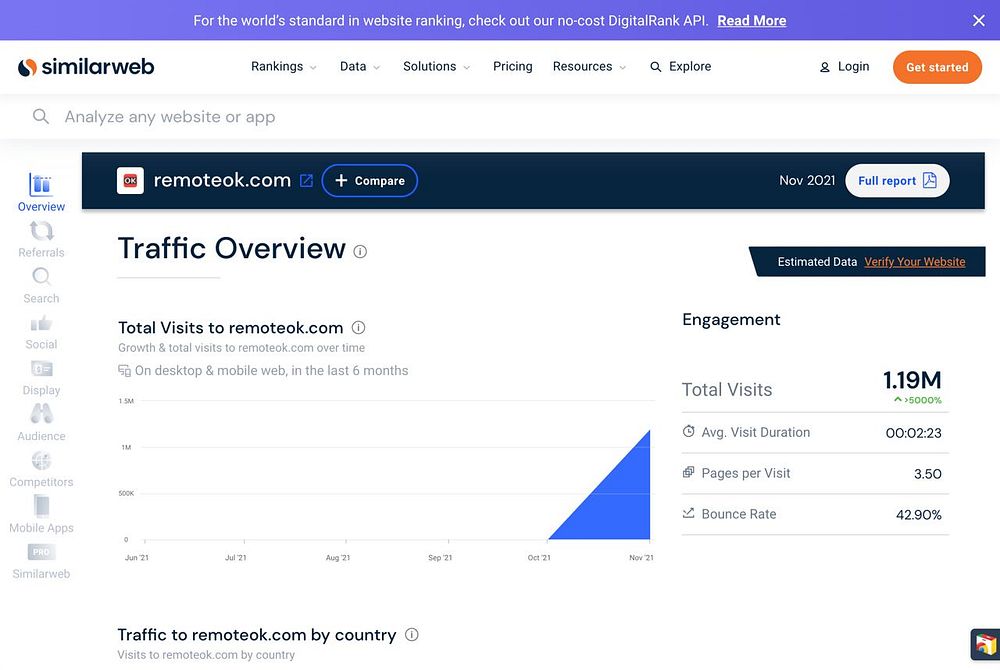Open the Display sidebar section

(x=41, y=377)
